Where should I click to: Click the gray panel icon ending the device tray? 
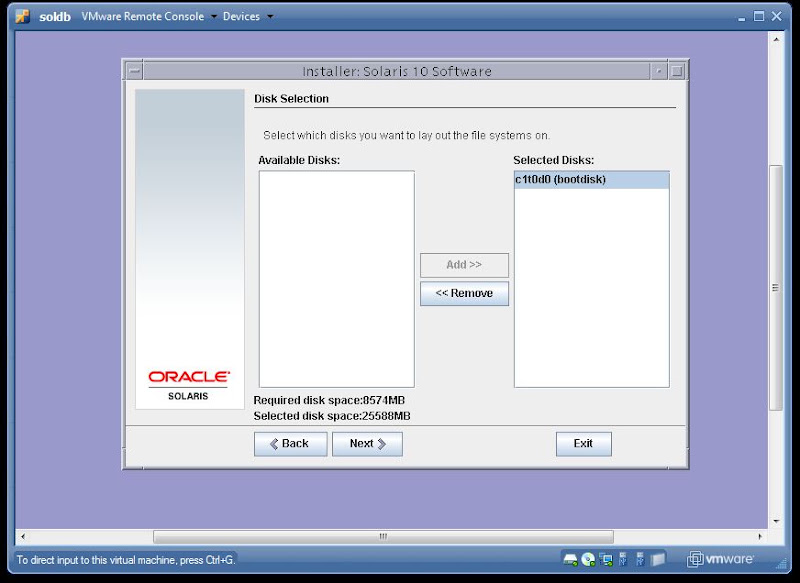coord(658,560)
